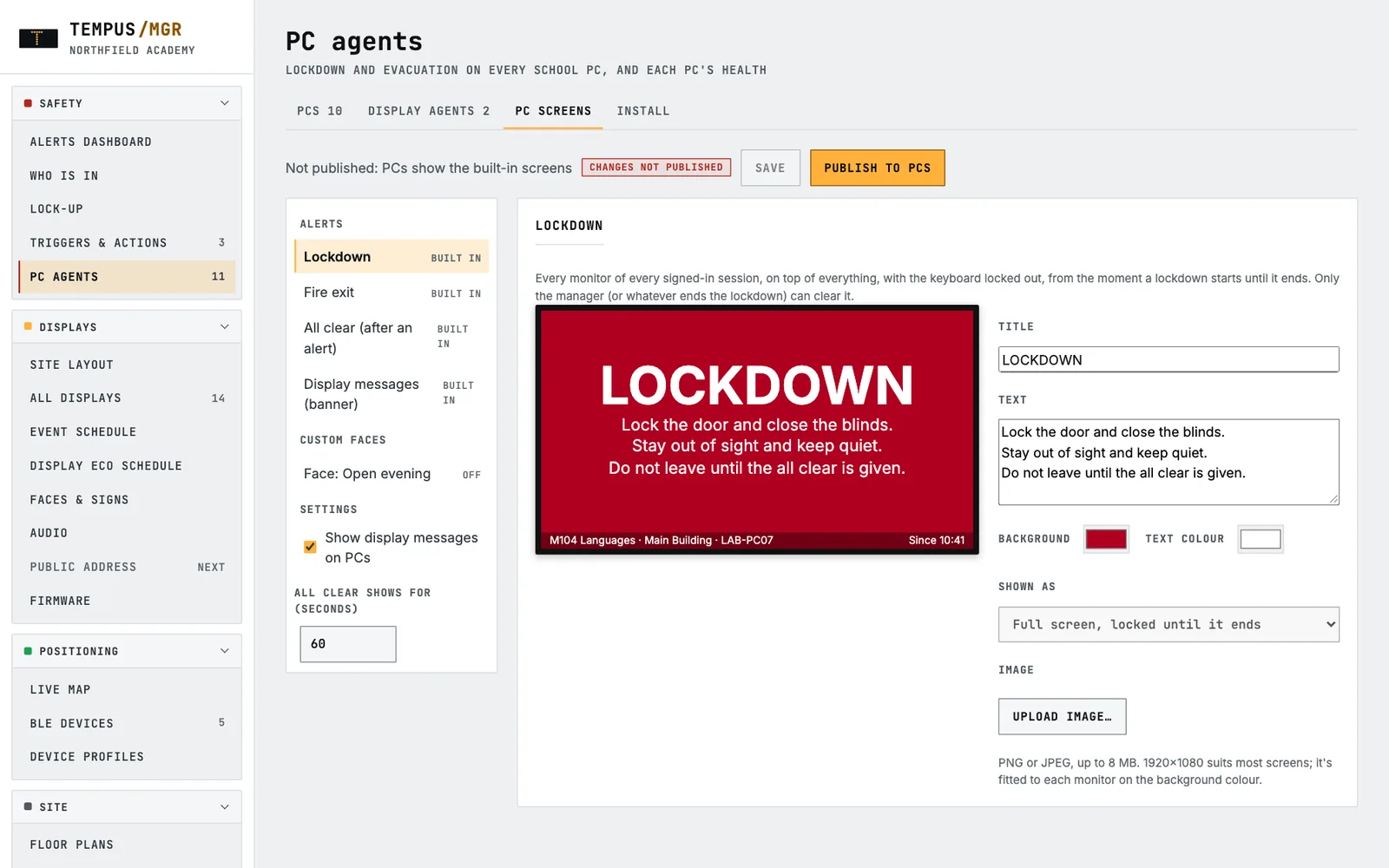Viewport: 1389px width, 868px height.
Task: Click the Tempus logo icon
Action: [38, 38]
